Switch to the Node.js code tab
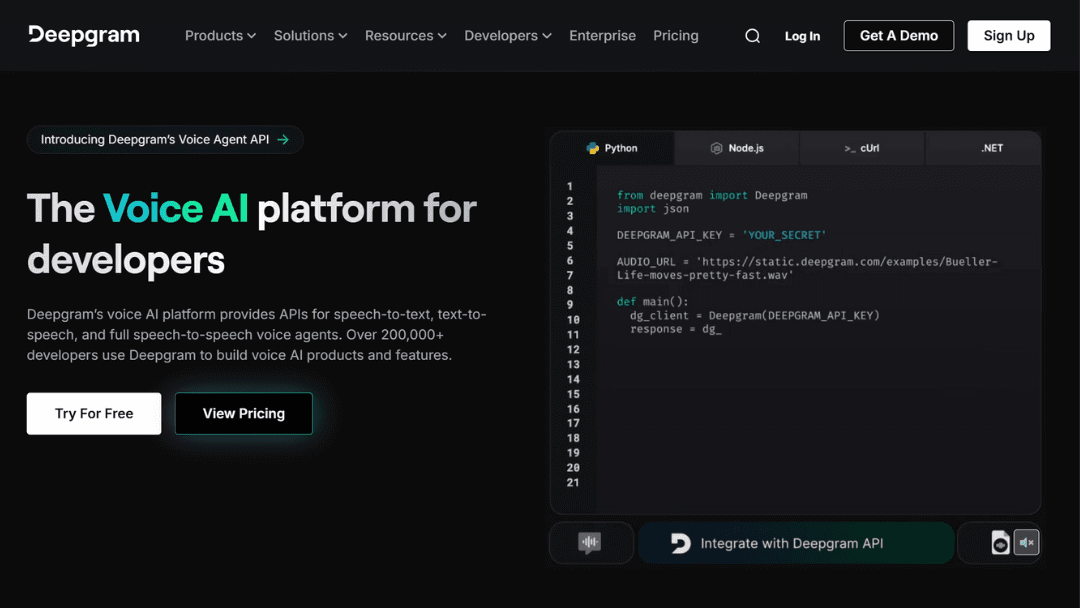This screenshot has height=608, width=1080. (737, 148)
